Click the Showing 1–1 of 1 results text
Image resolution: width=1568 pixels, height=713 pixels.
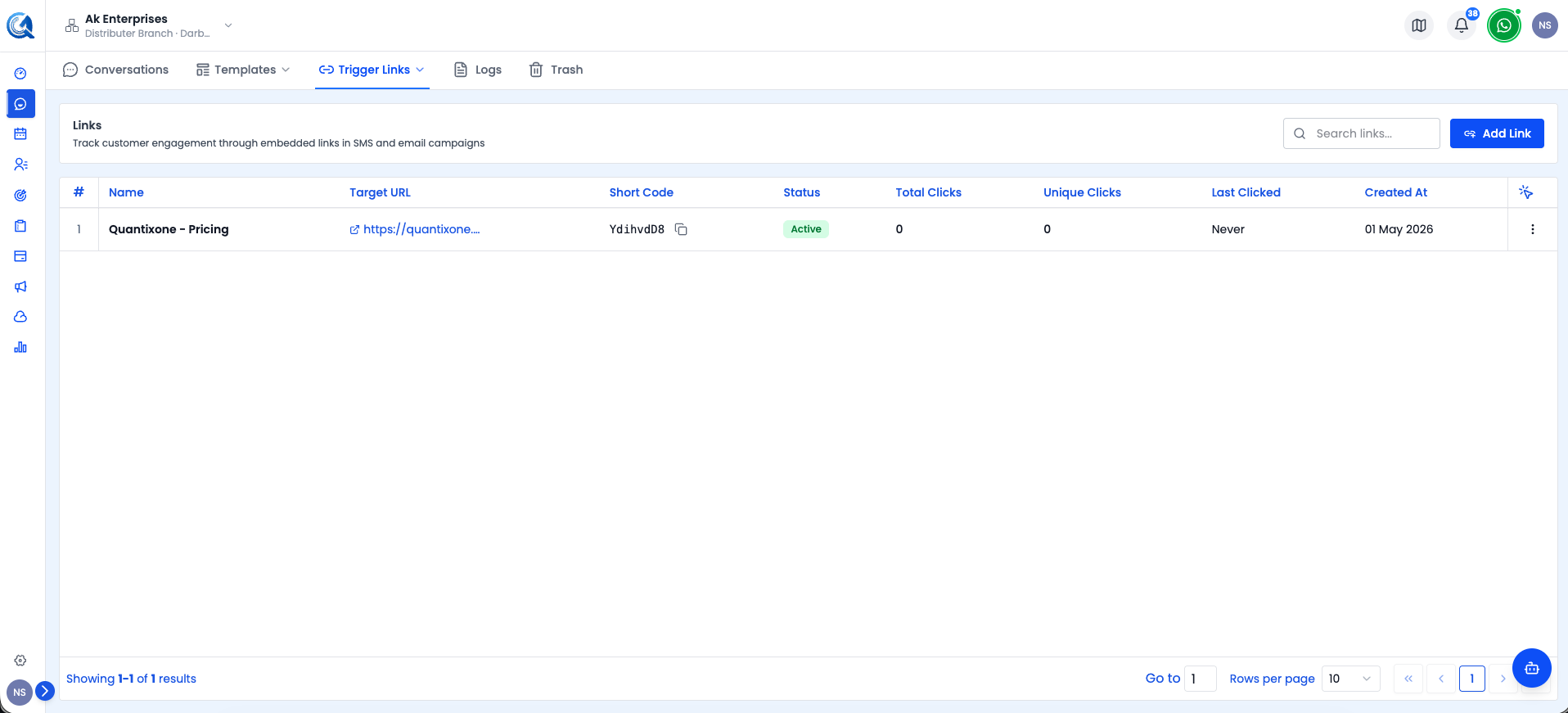(x=131, y=679)
